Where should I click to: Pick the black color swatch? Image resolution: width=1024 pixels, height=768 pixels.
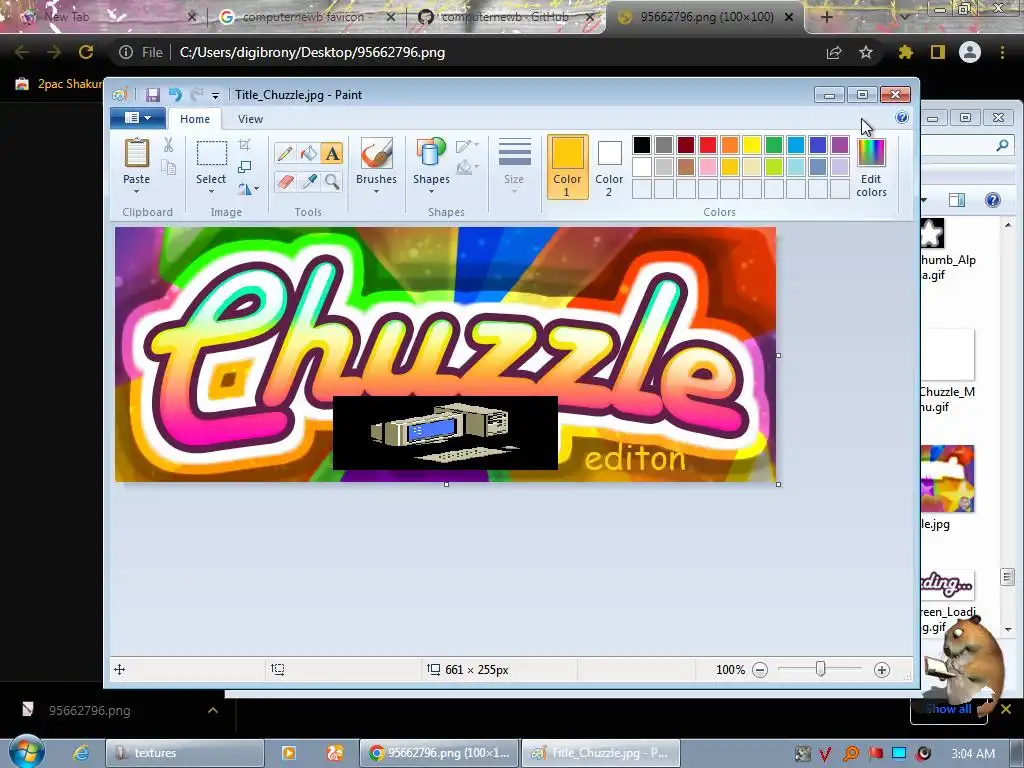(642, 145)
